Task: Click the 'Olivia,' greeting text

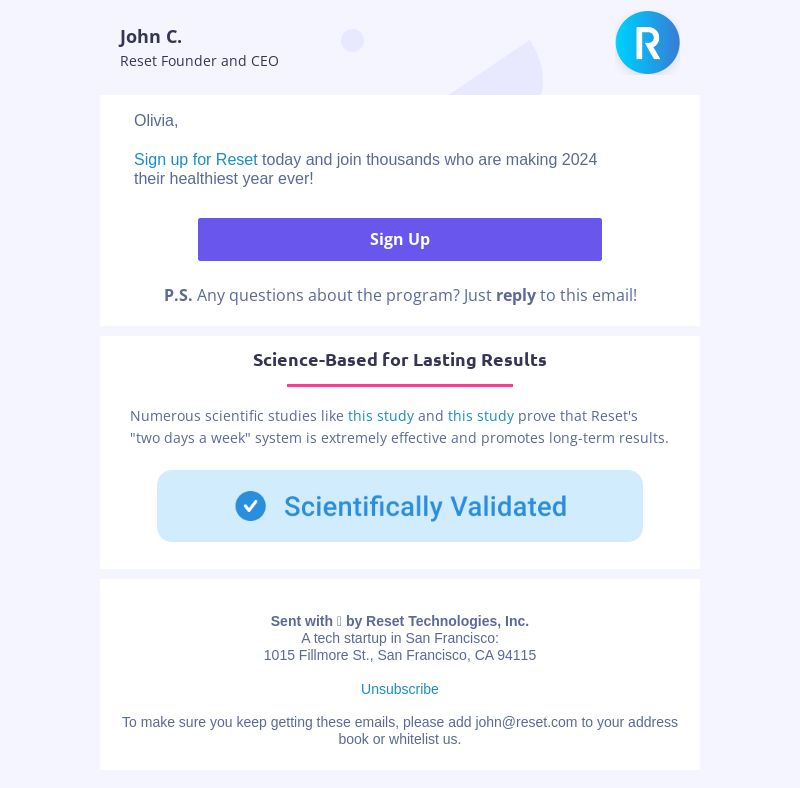Action: (x=156, y=120)
